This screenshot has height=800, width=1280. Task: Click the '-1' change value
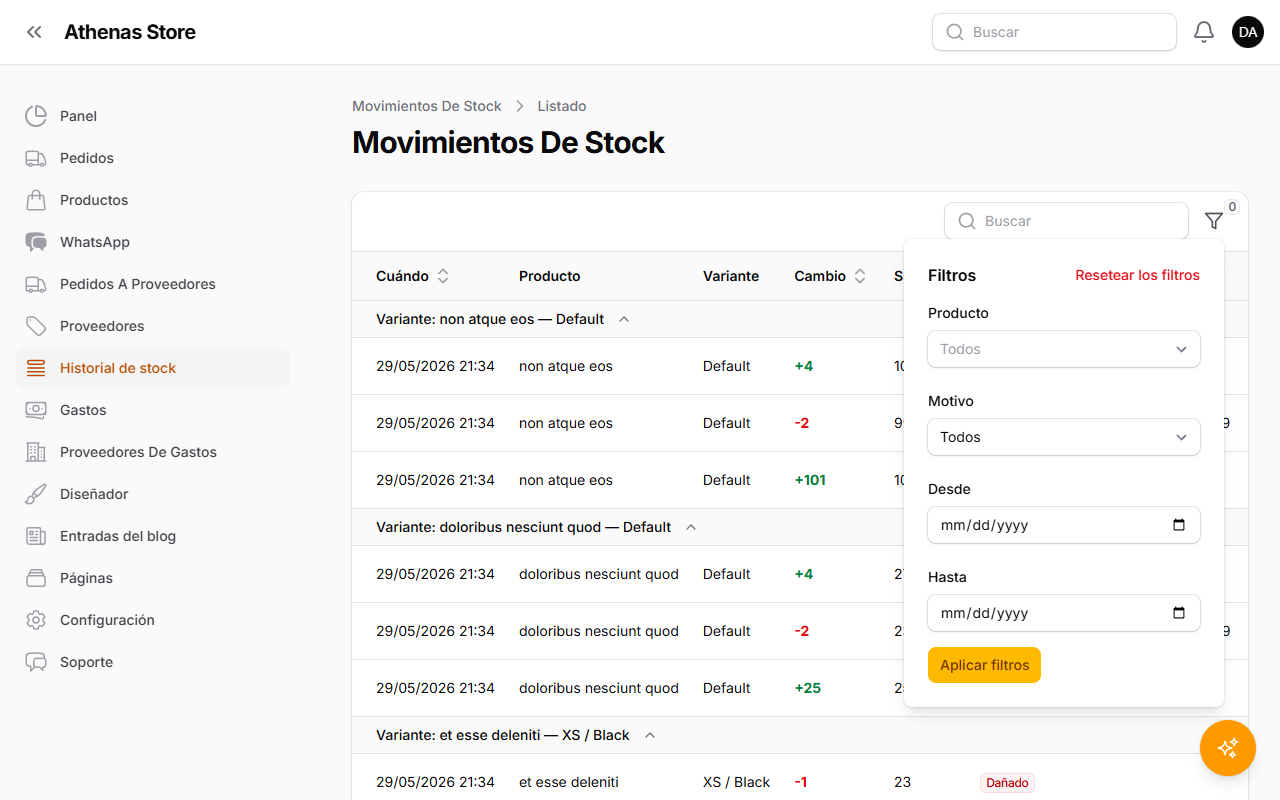801,782
